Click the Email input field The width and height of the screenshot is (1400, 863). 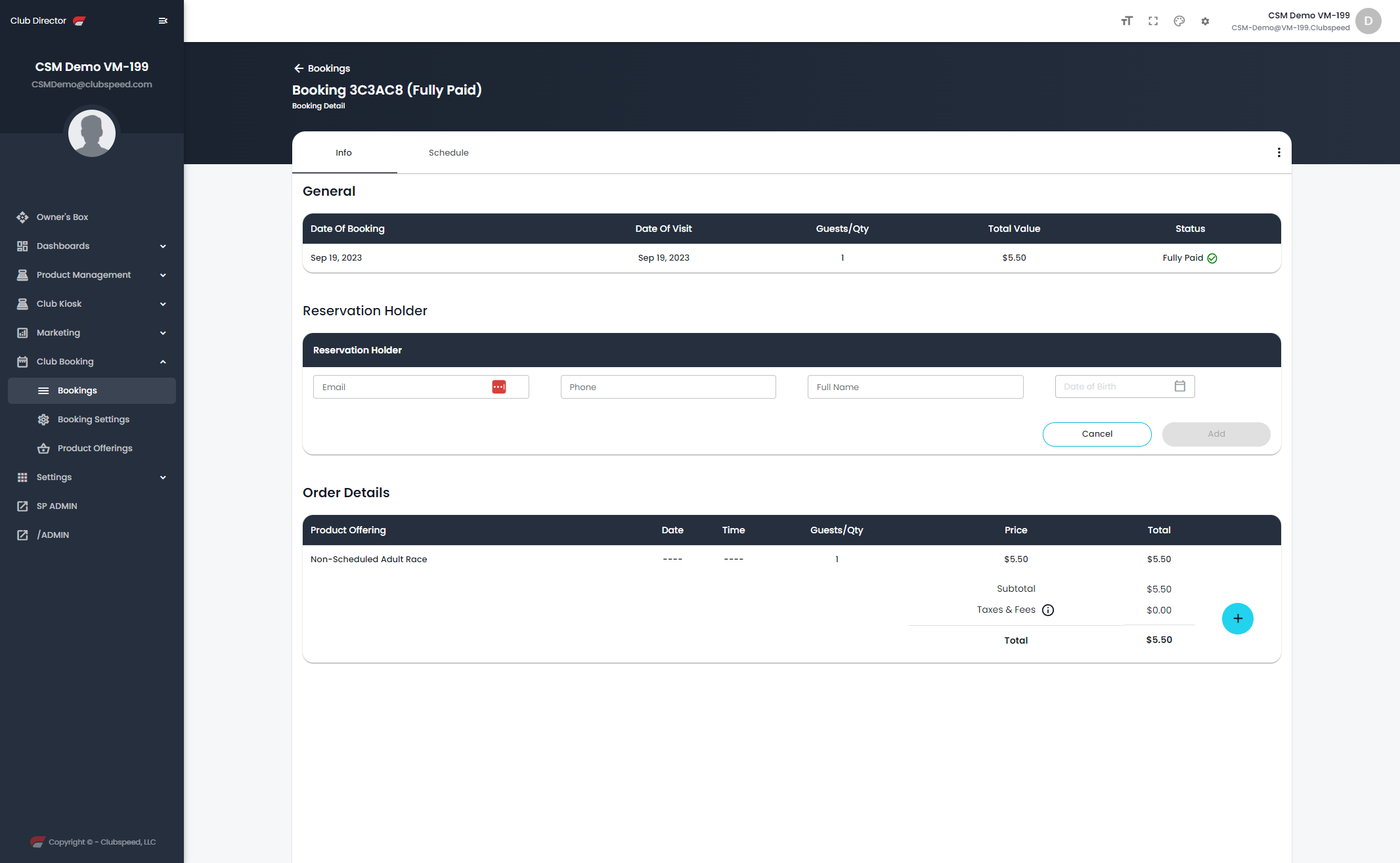pyautogui.click(x=421, y=387)
